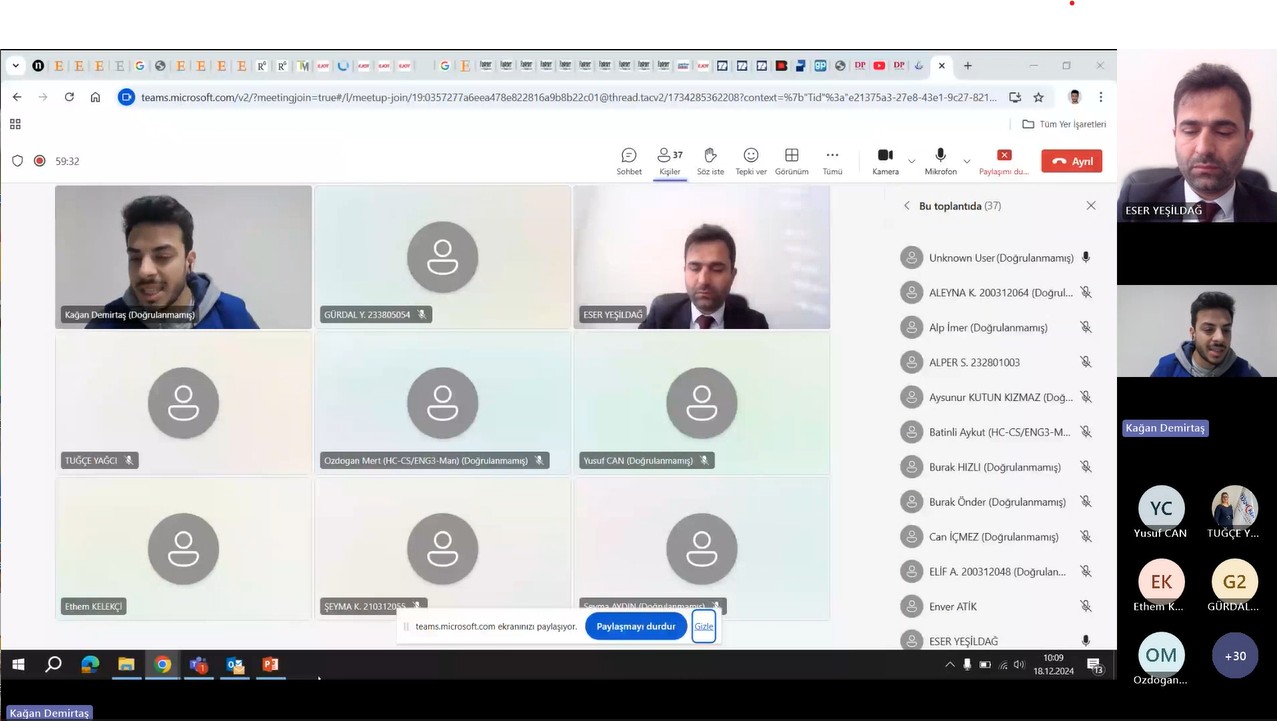Click the blue Paylaşmayı durdur button
Screen dimensions: 1277x721
pos(635,626)
